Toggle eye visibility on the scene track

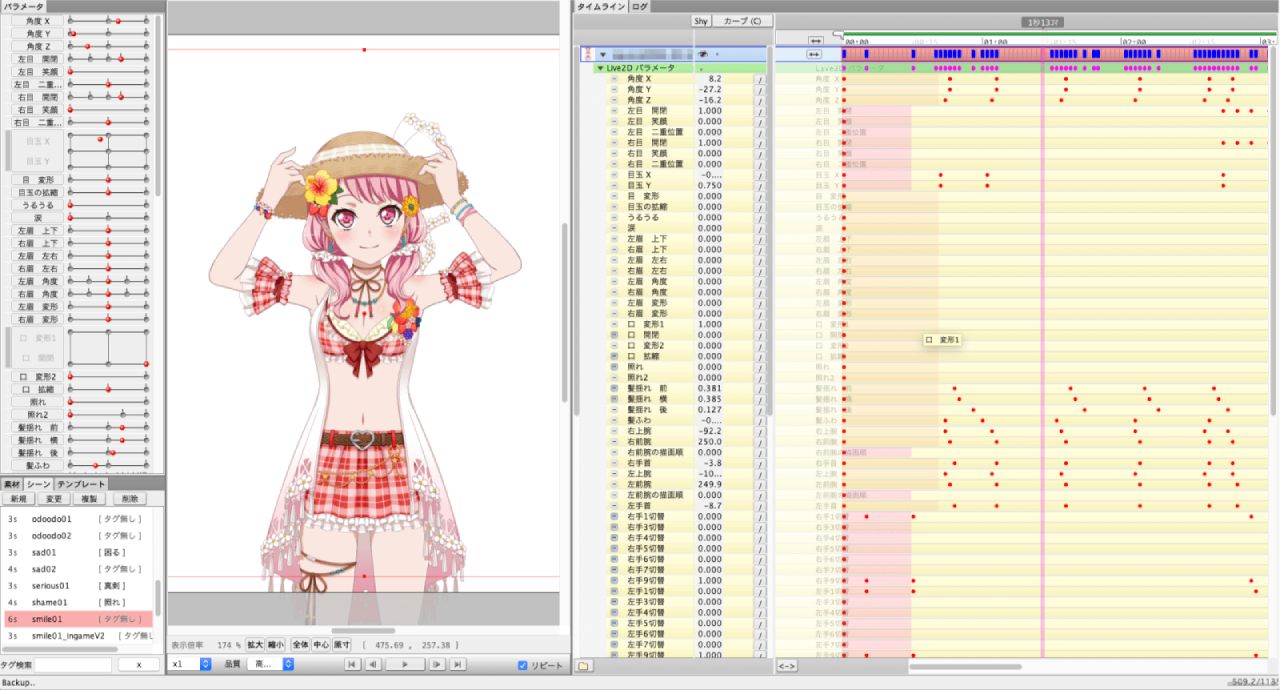[702, 54]
